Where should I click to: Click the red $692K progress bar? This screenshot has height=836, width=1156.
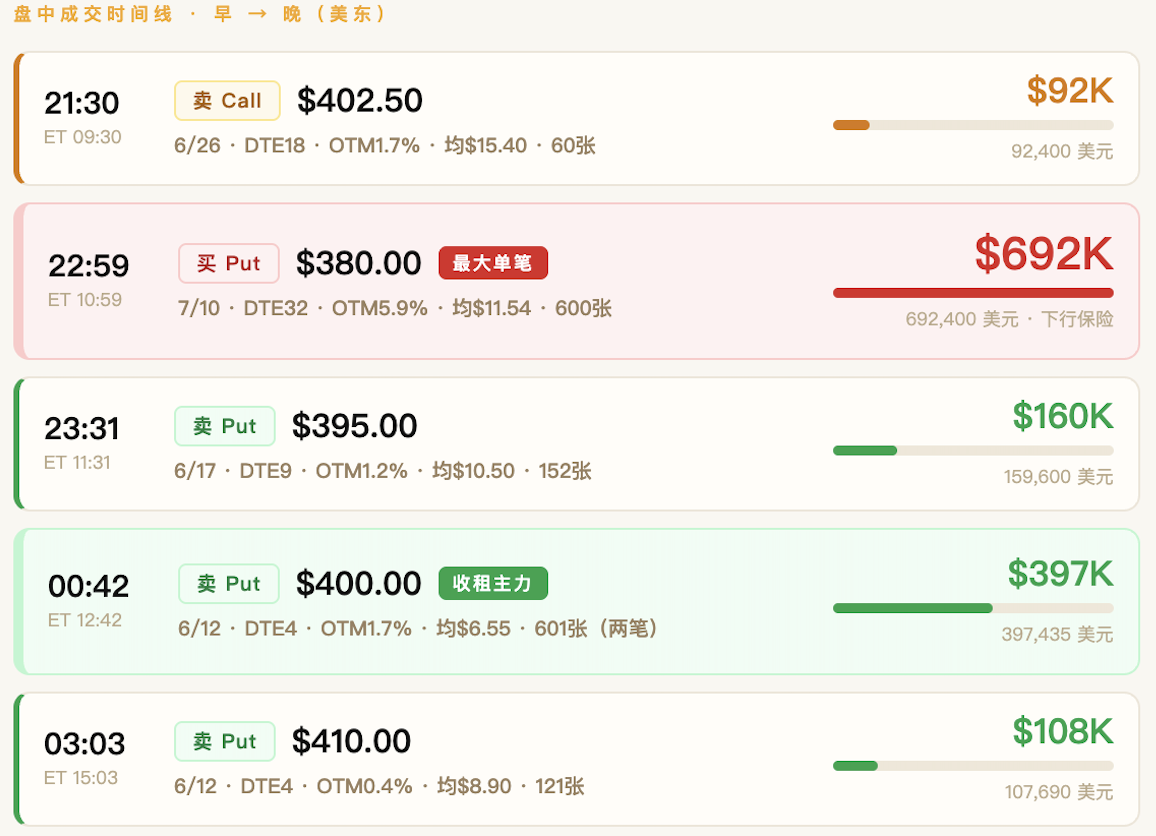(973, 293)
